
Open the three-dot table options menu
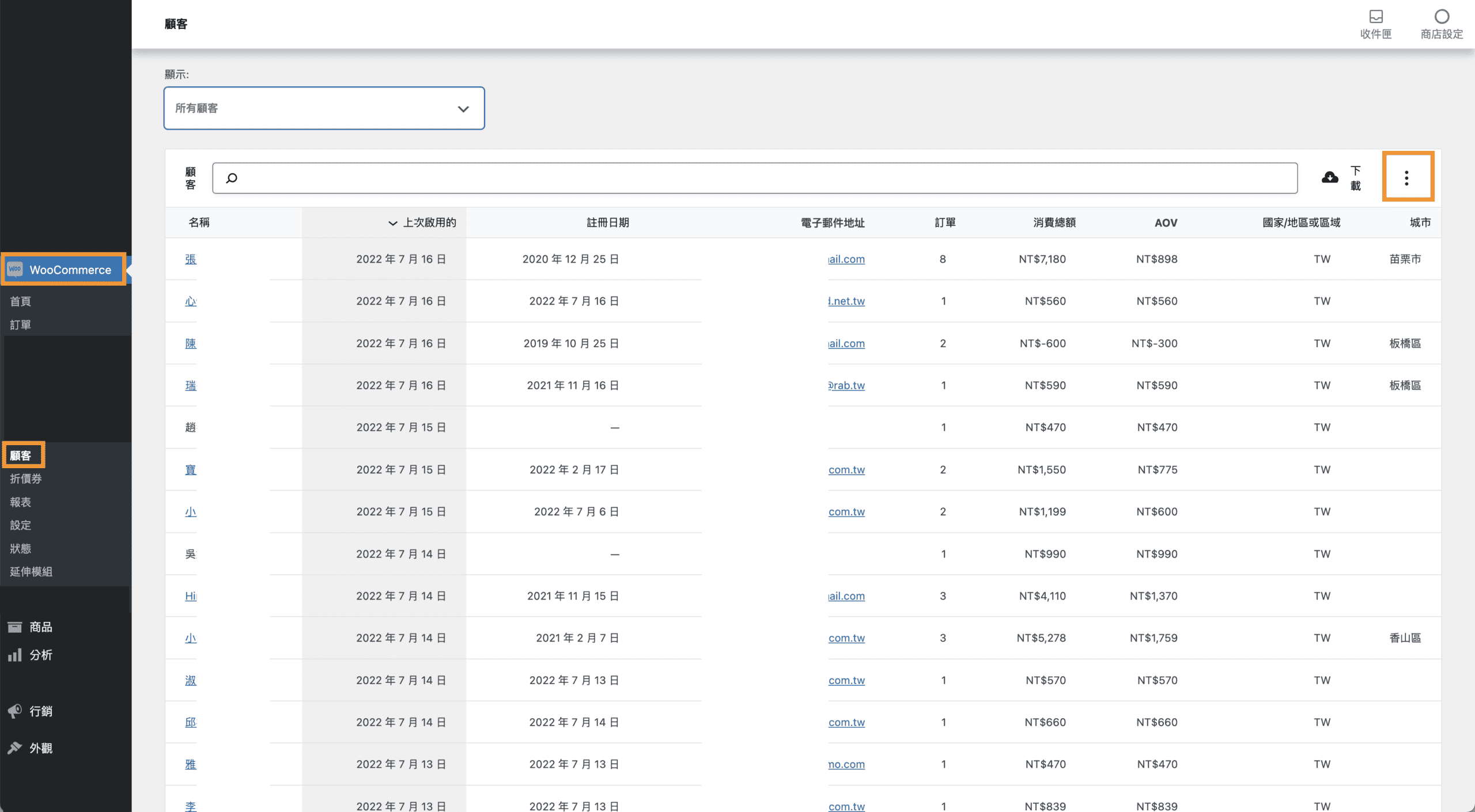(1406, 178)
